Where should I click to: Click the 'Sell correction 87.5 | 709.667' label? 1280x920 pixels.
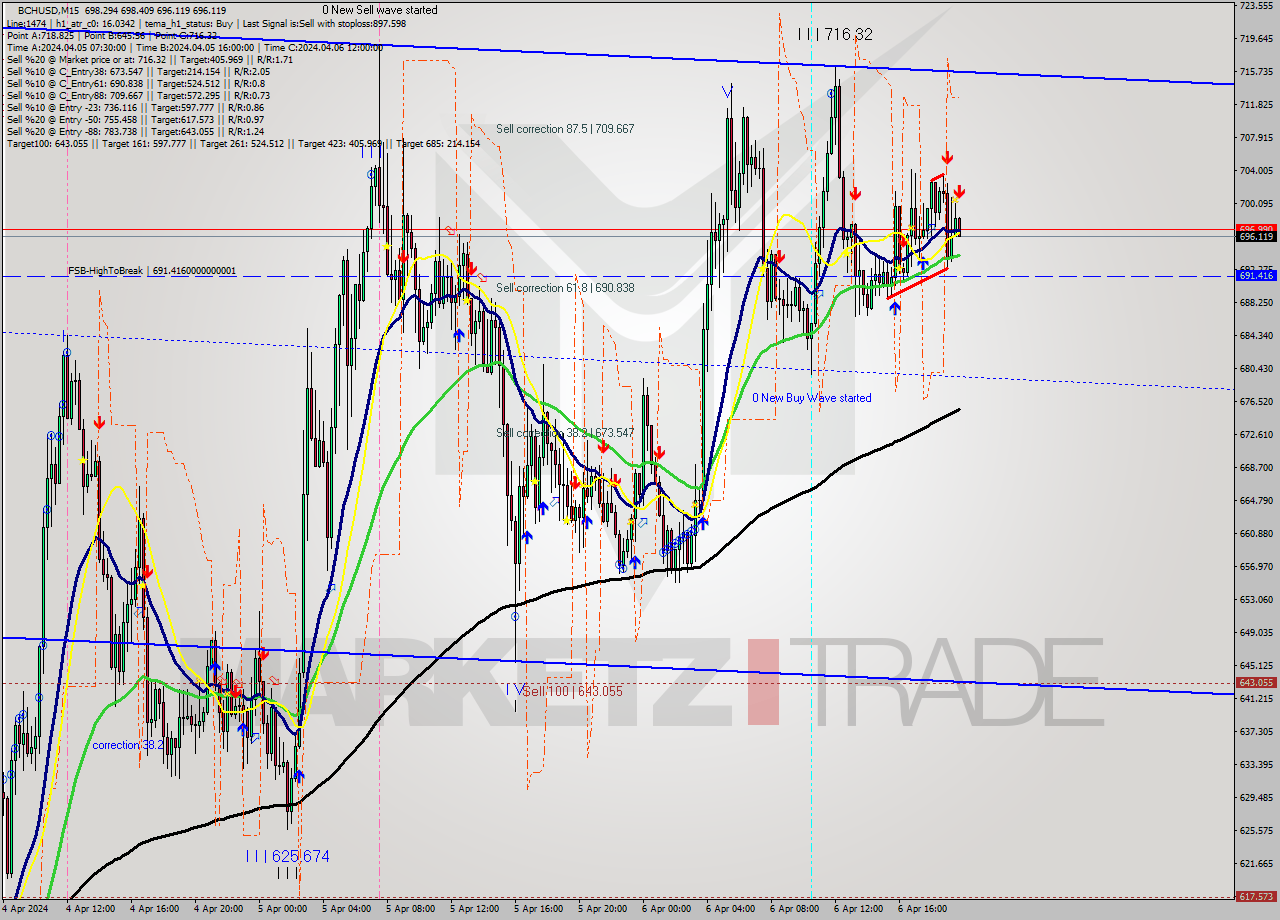tap(565, 129)
